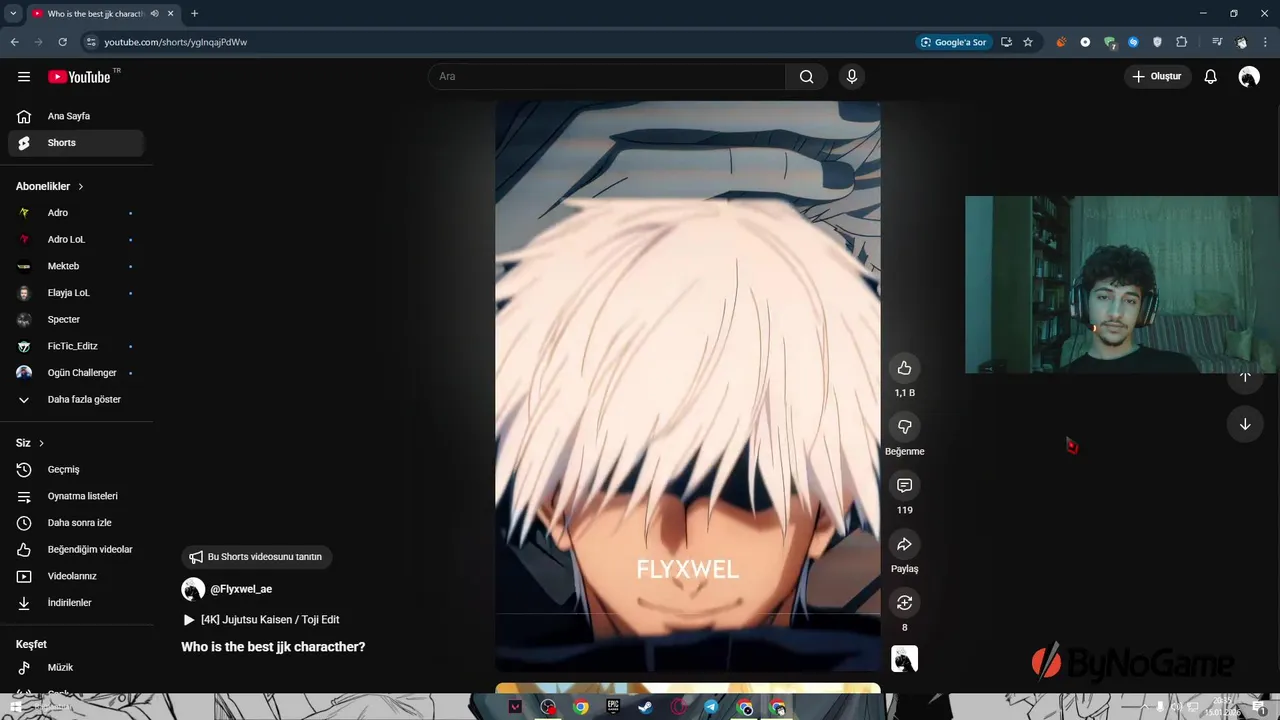Click the site info icon in address bar
1280x720 pixels.
coord(91,42)
